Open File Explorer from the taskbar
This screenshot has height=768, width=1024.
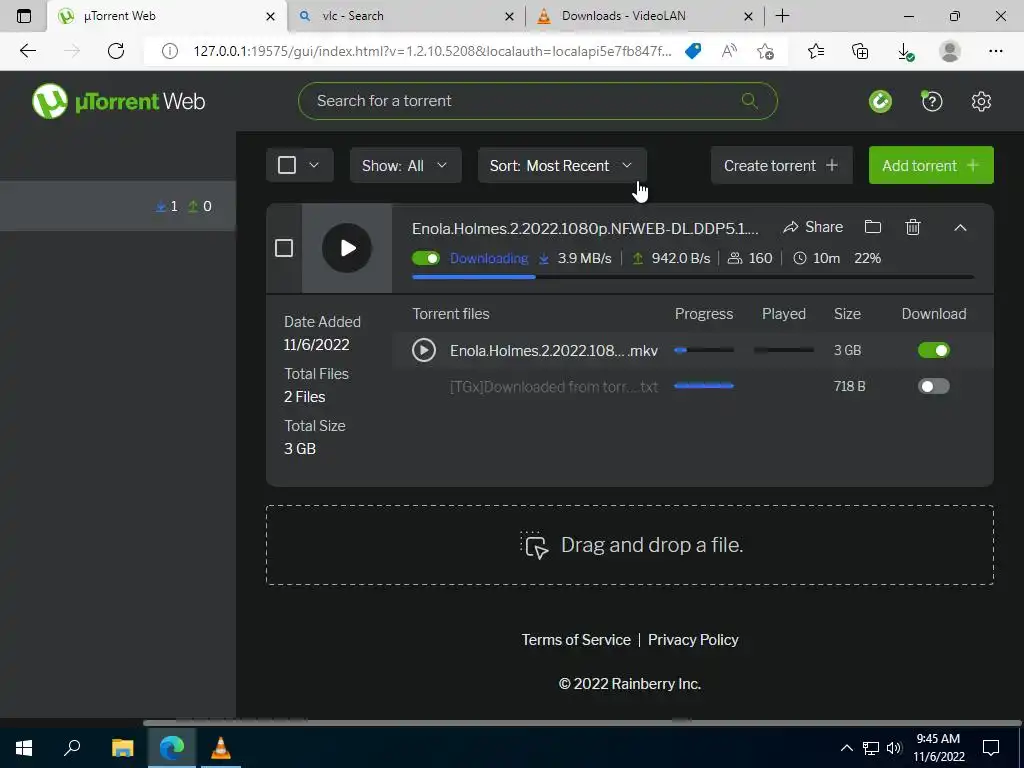[x=122, y=748]
